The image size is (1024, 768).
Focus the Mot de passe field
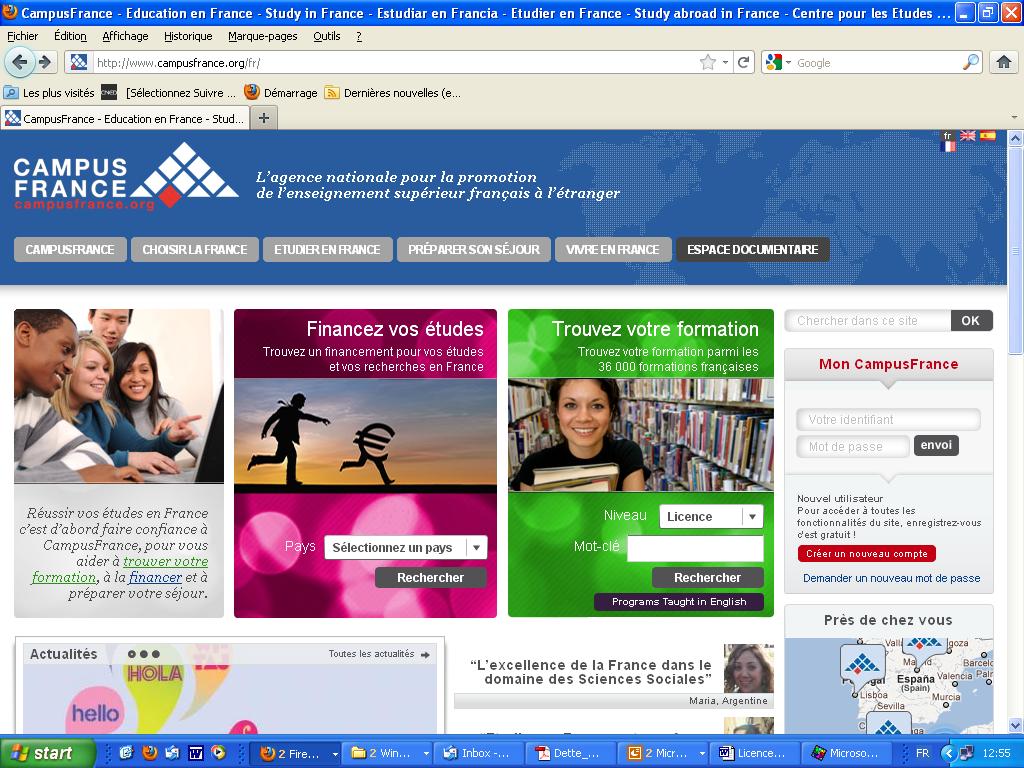point(852,447)
